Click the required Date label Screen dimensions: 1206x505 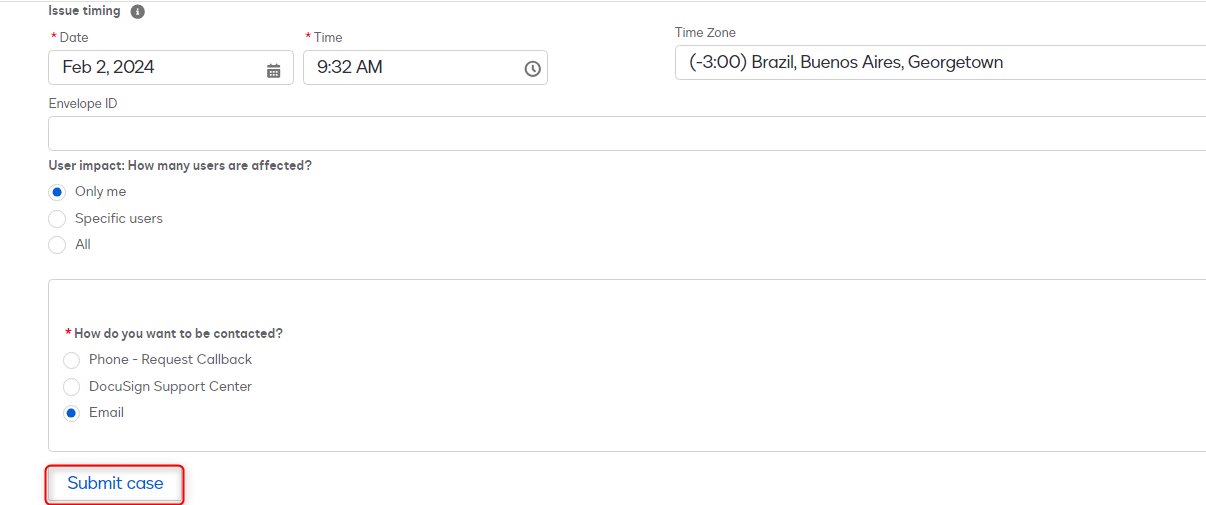coord(74,38)
